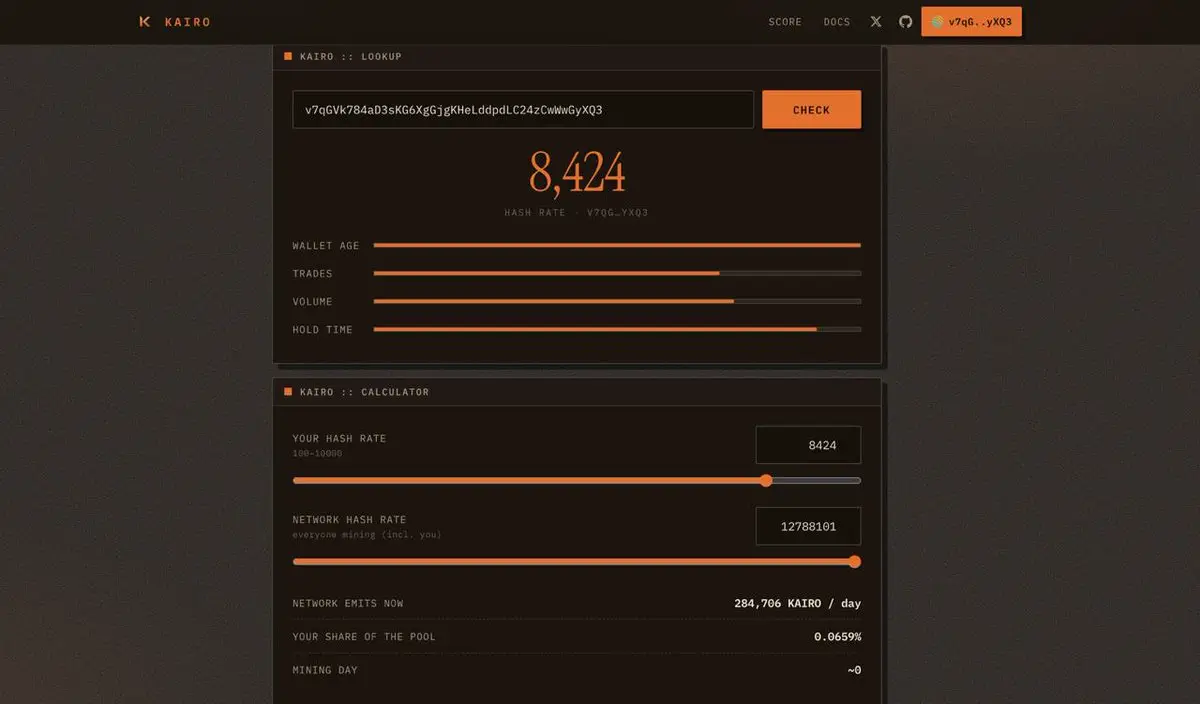
Task: Click the 'WALLET AGE' label
Action: click(325, 246)
